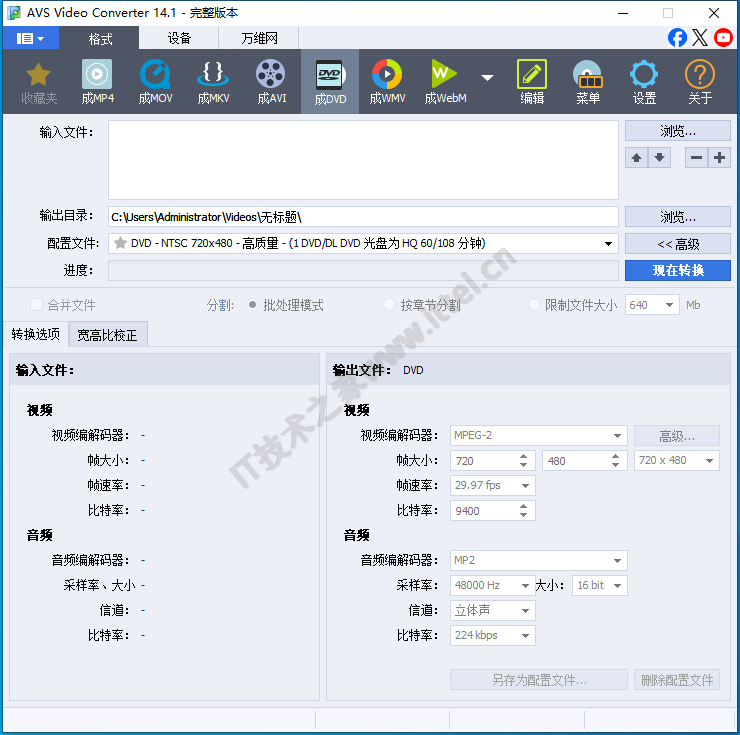Image resolution: width=740 pixels, height=735 pixels.
Task: Open the X (Twitter) icon
Action: (700, 38)
